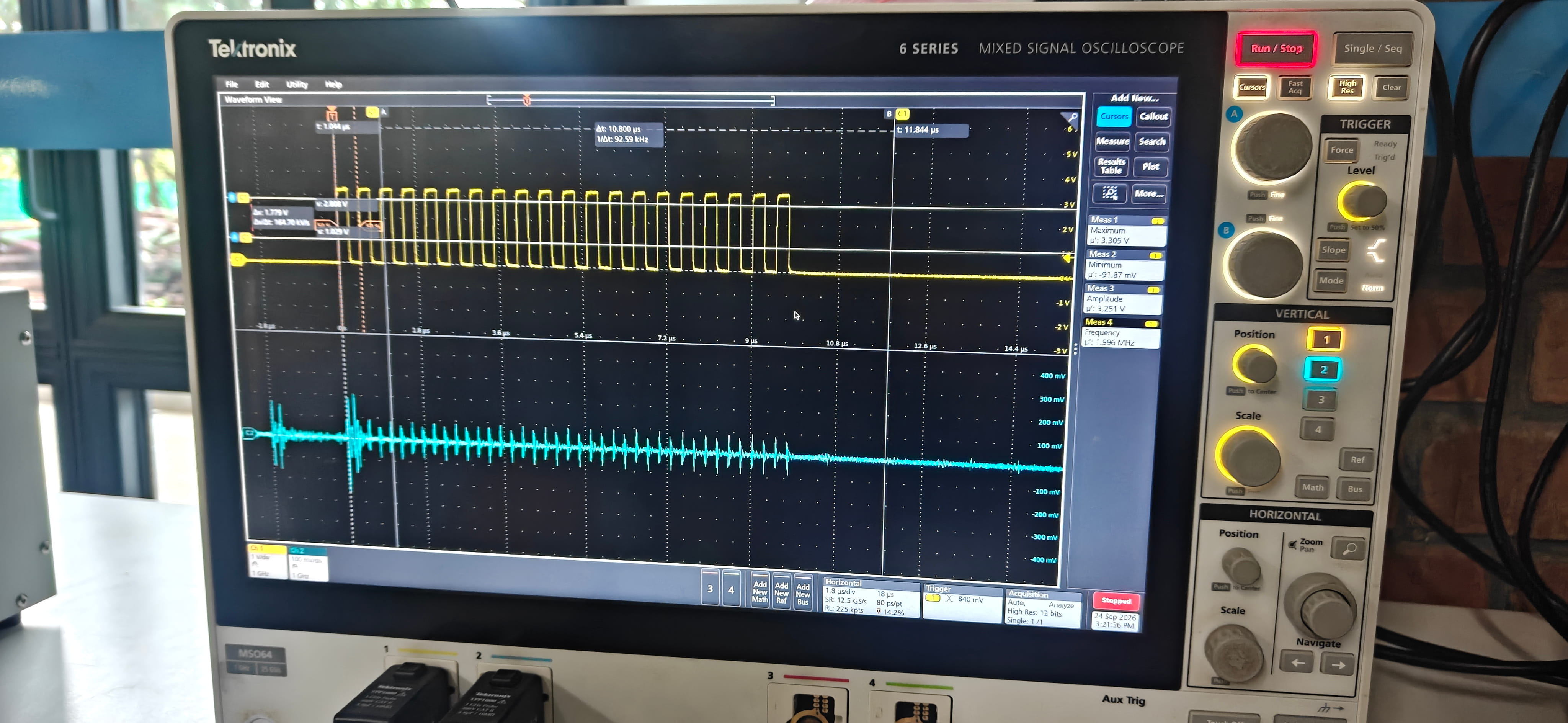Open the File menu
This screenshot has height=723, width=1568.
click(232, 84)
